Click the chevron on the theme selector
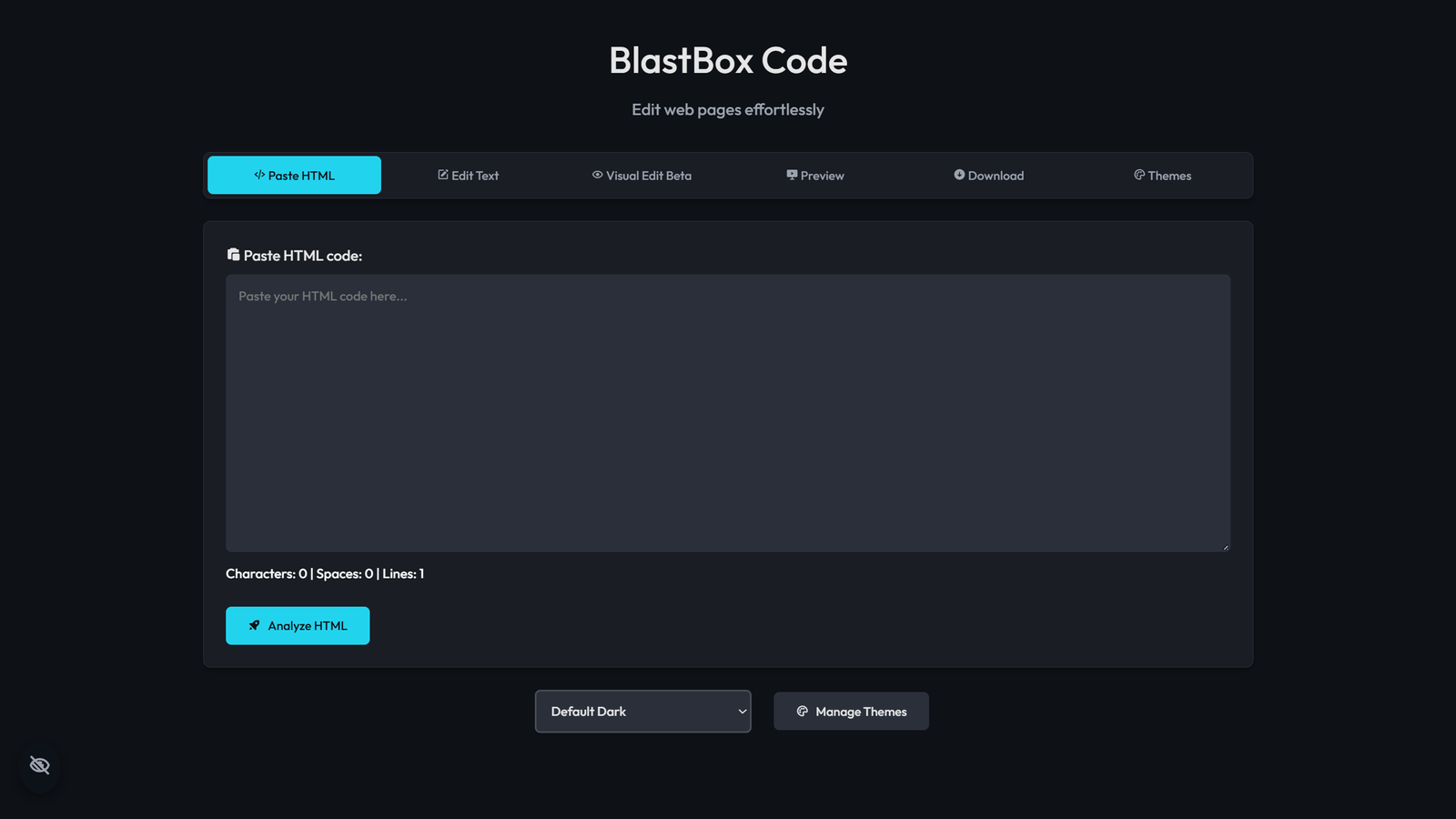The width and height of the screenshot is (1456, 819). coord(741,711)
